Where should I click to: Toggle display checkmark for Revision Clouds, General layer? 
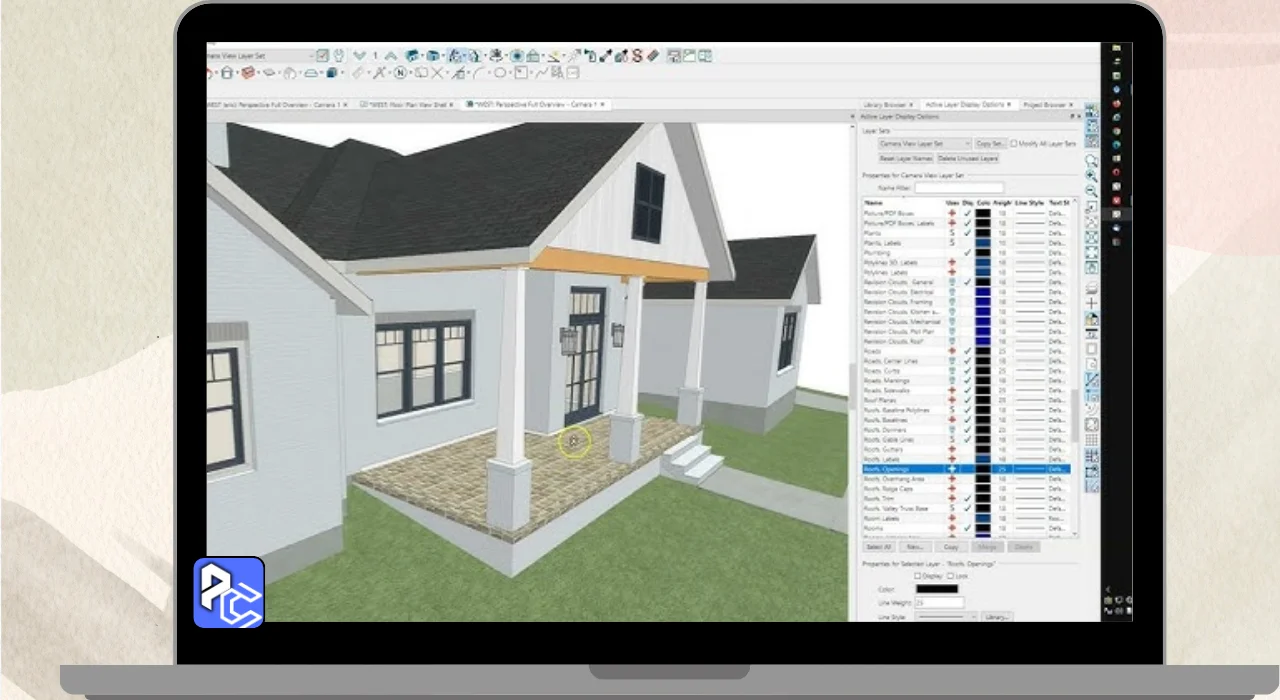pos(967,282)
